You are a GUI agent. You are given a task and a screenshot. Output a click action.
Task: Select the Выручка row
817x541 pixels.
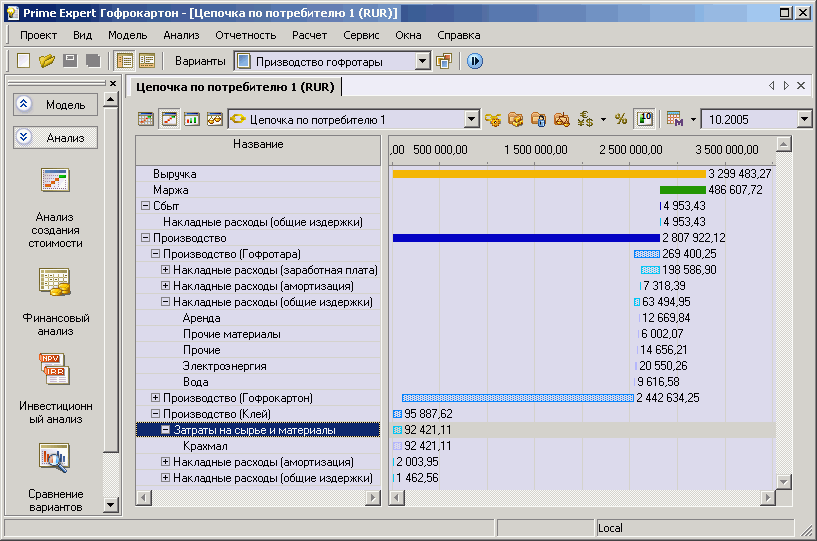click(258, 174)
